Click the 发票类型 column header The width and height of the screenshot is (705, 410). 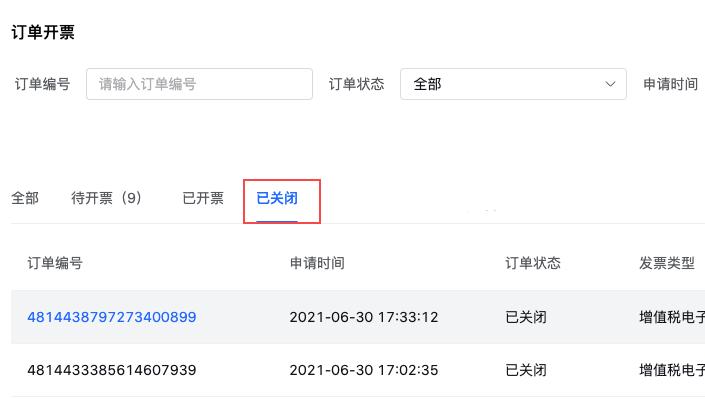coord(667,263)
